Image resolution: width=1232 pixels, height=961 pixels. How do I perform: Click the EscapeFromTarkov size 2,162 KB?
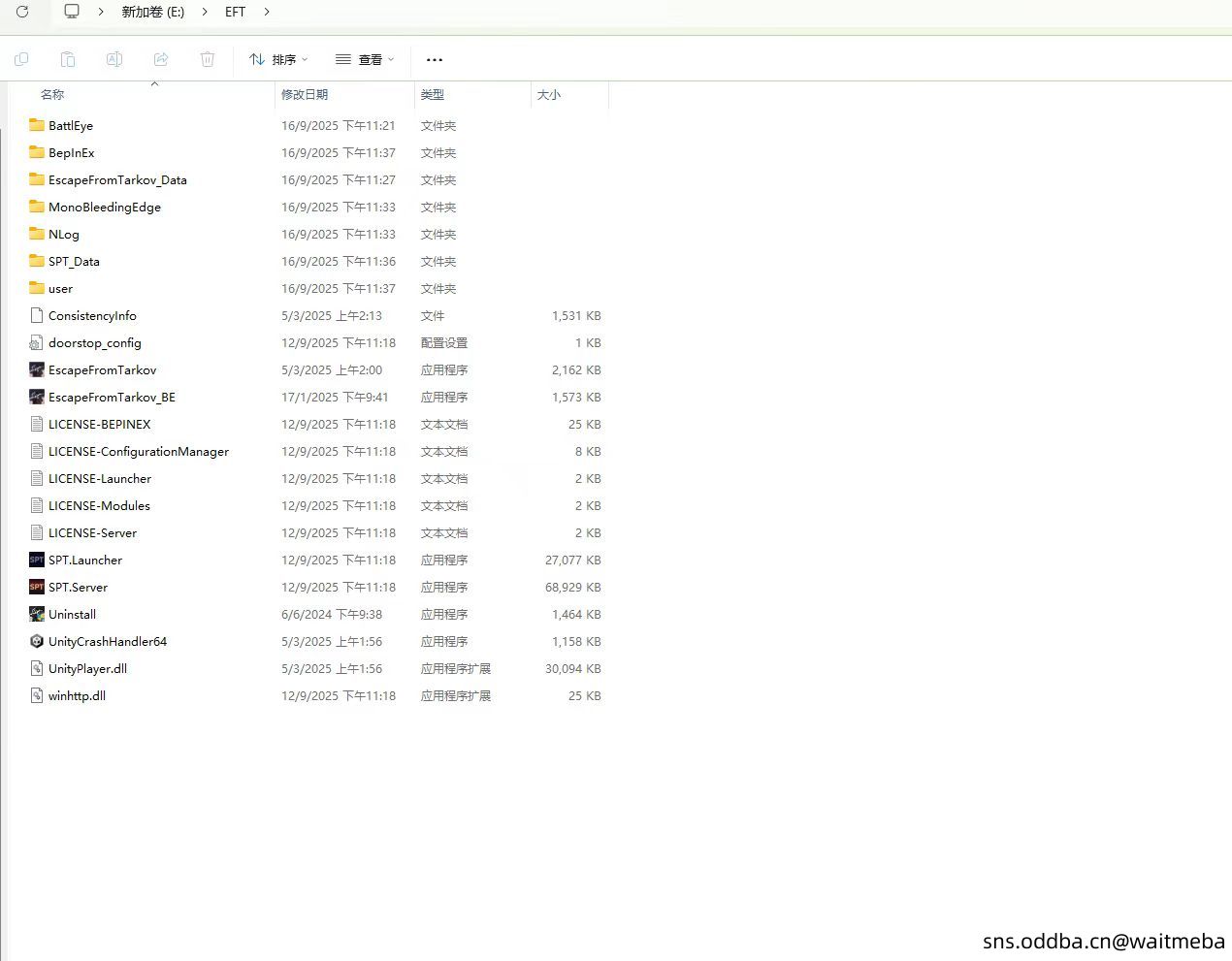point(576,369)
